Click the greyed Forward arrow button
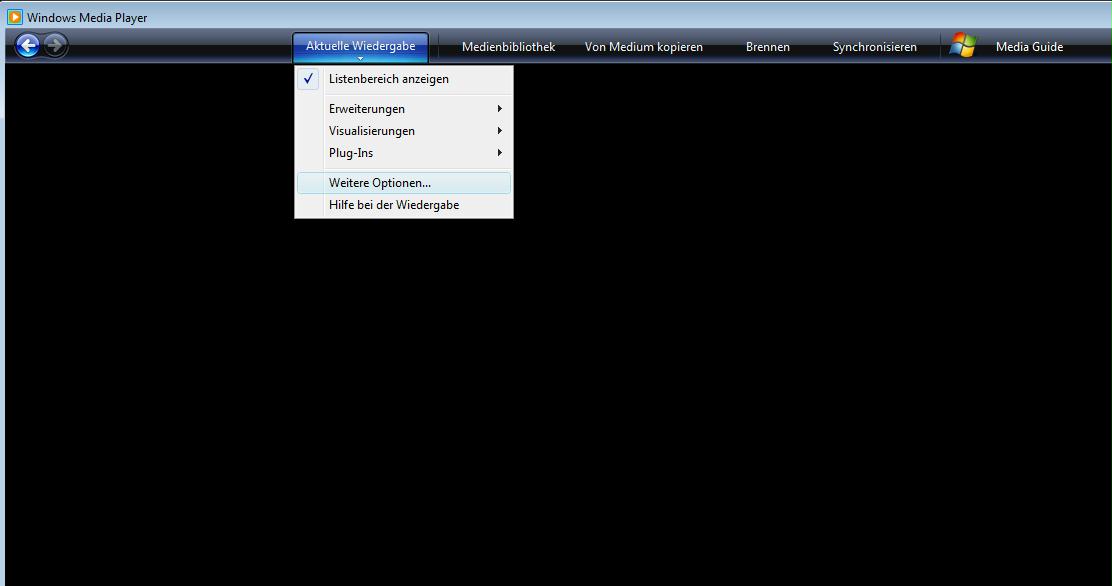 [55, 46]
